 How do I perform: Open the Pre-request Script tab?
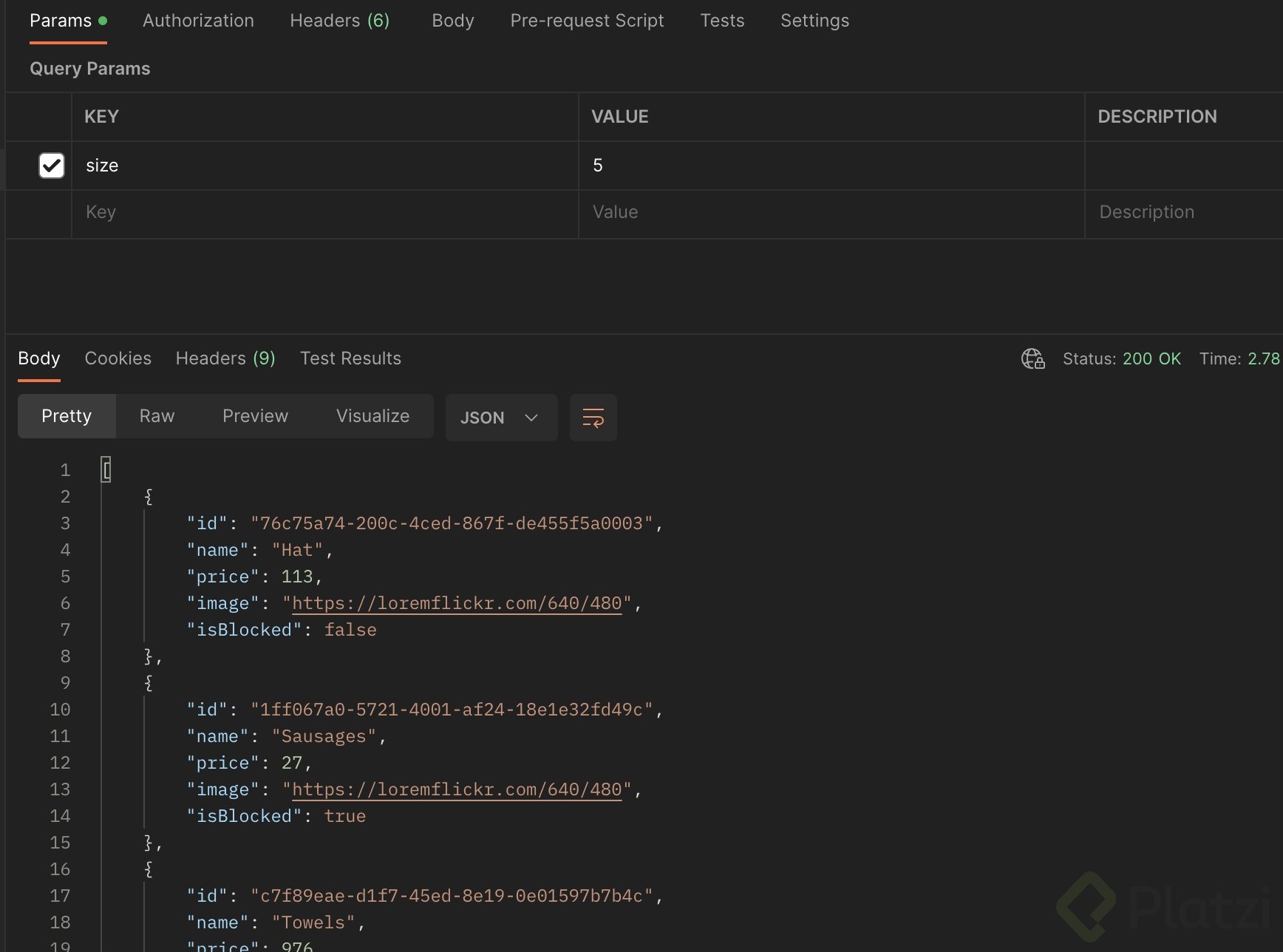tap(587, 21)
